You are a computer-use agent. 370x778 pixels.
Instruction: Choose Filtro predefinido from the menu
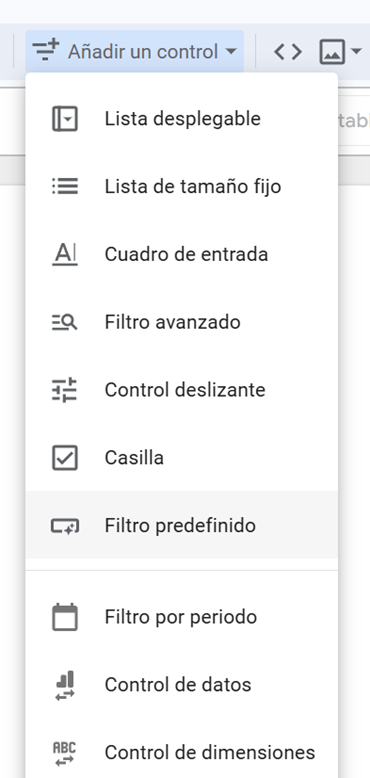pyautogui.click(x=182, y=525)
